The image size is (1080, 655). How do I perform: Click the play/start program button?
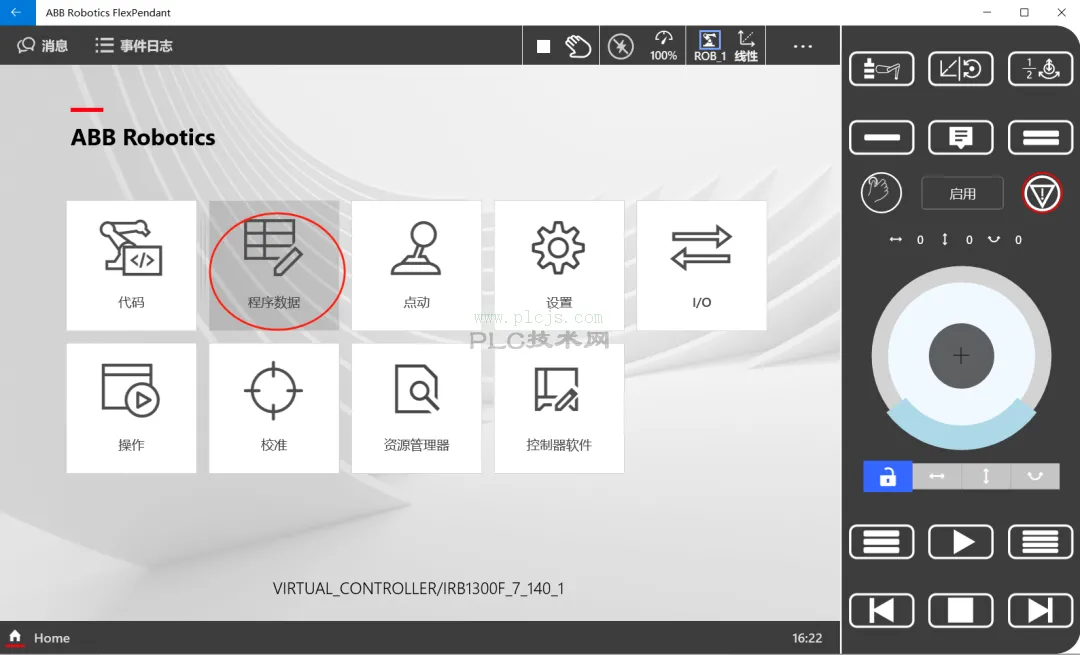click(960, 541)
